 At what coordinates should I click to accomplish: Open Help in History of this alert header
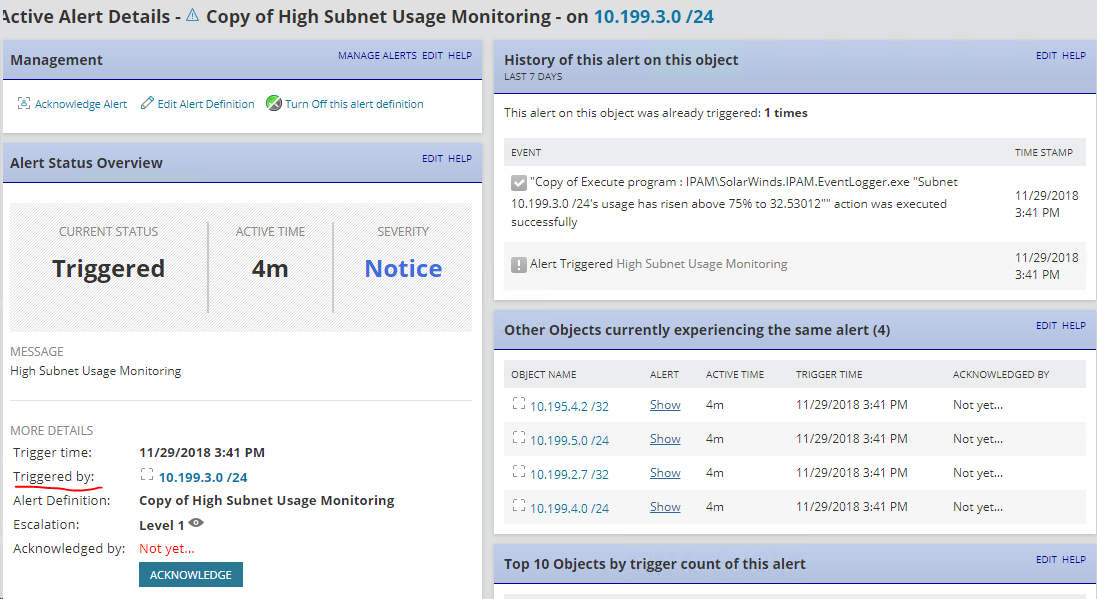coord(1074,55)
